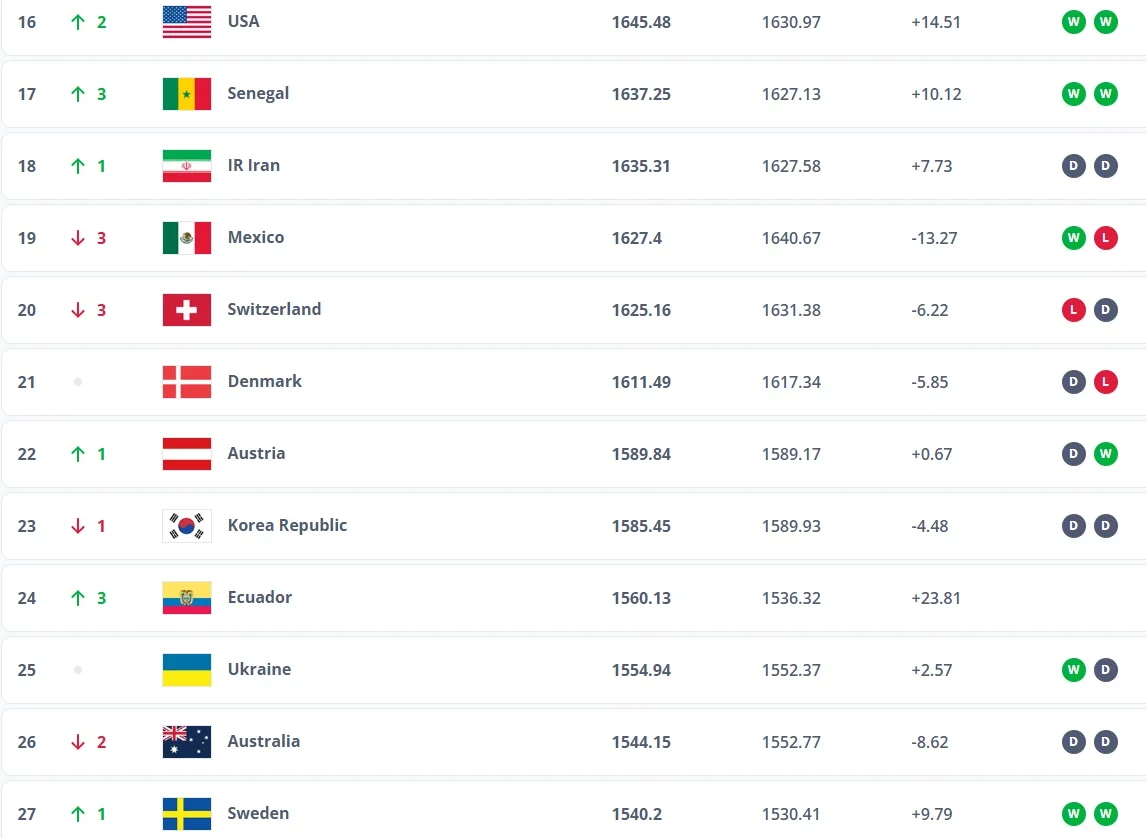Open the Ukraine team link
The image size is (1146, 838).
[259, 669]
